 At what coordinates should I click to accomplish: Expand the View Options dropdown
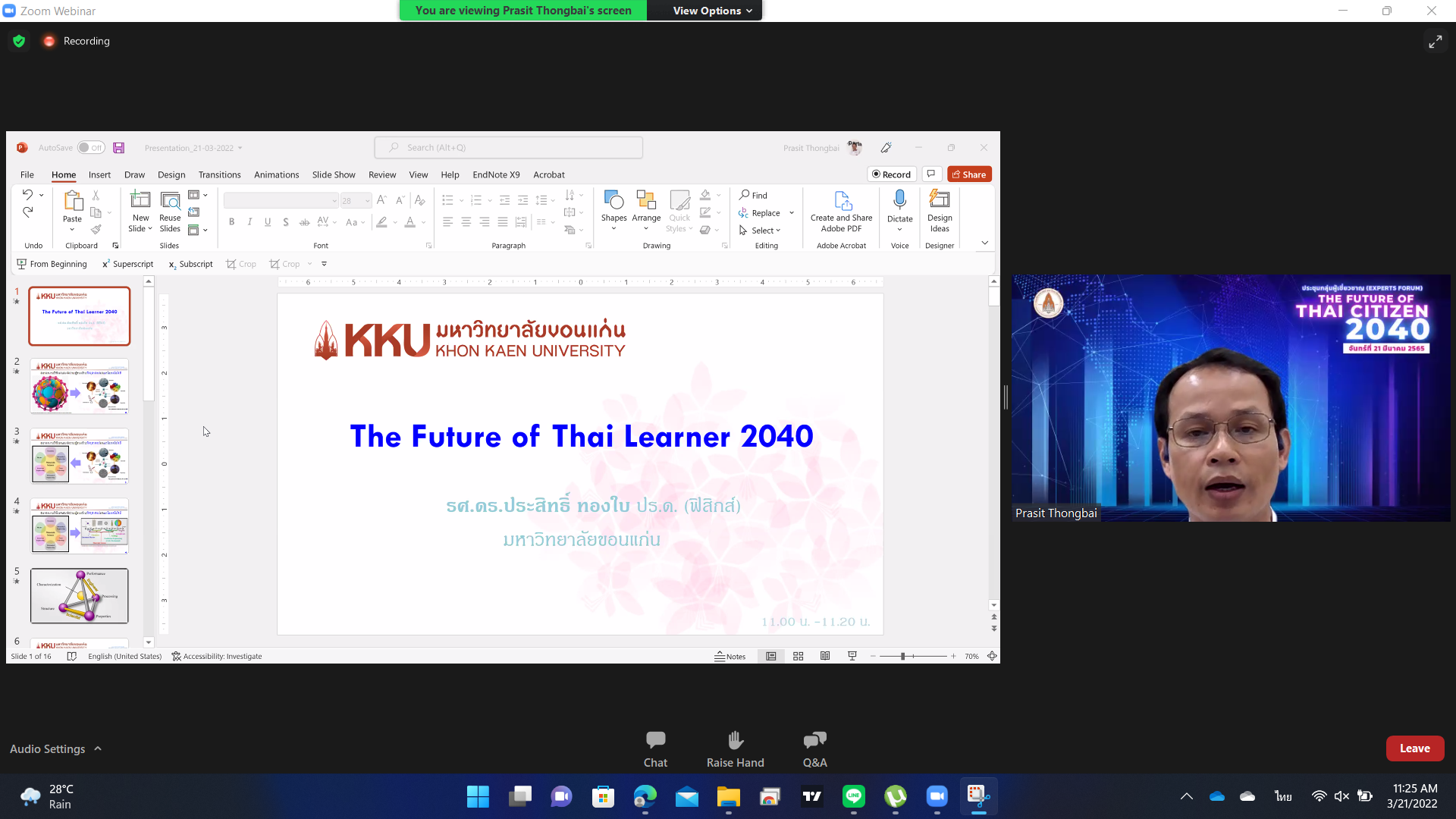coord(712,11)
